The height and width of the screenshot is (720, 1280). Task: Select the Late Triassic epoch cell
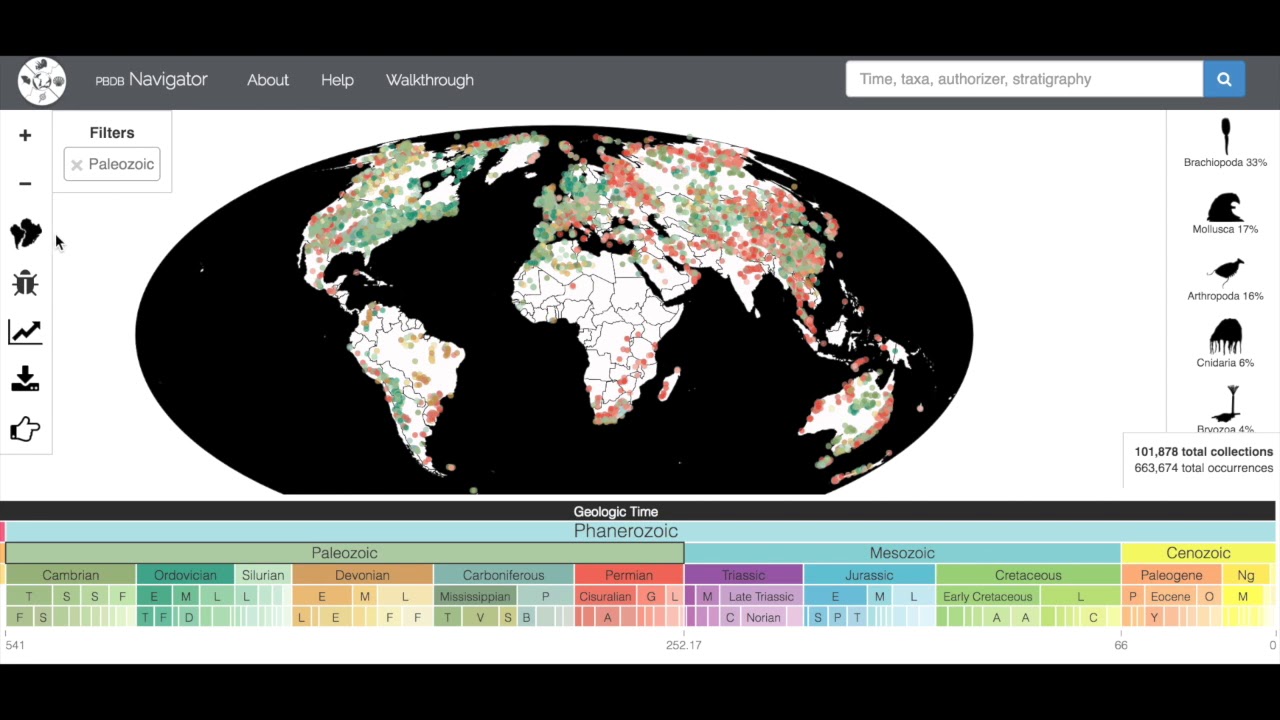click(761, 597)
